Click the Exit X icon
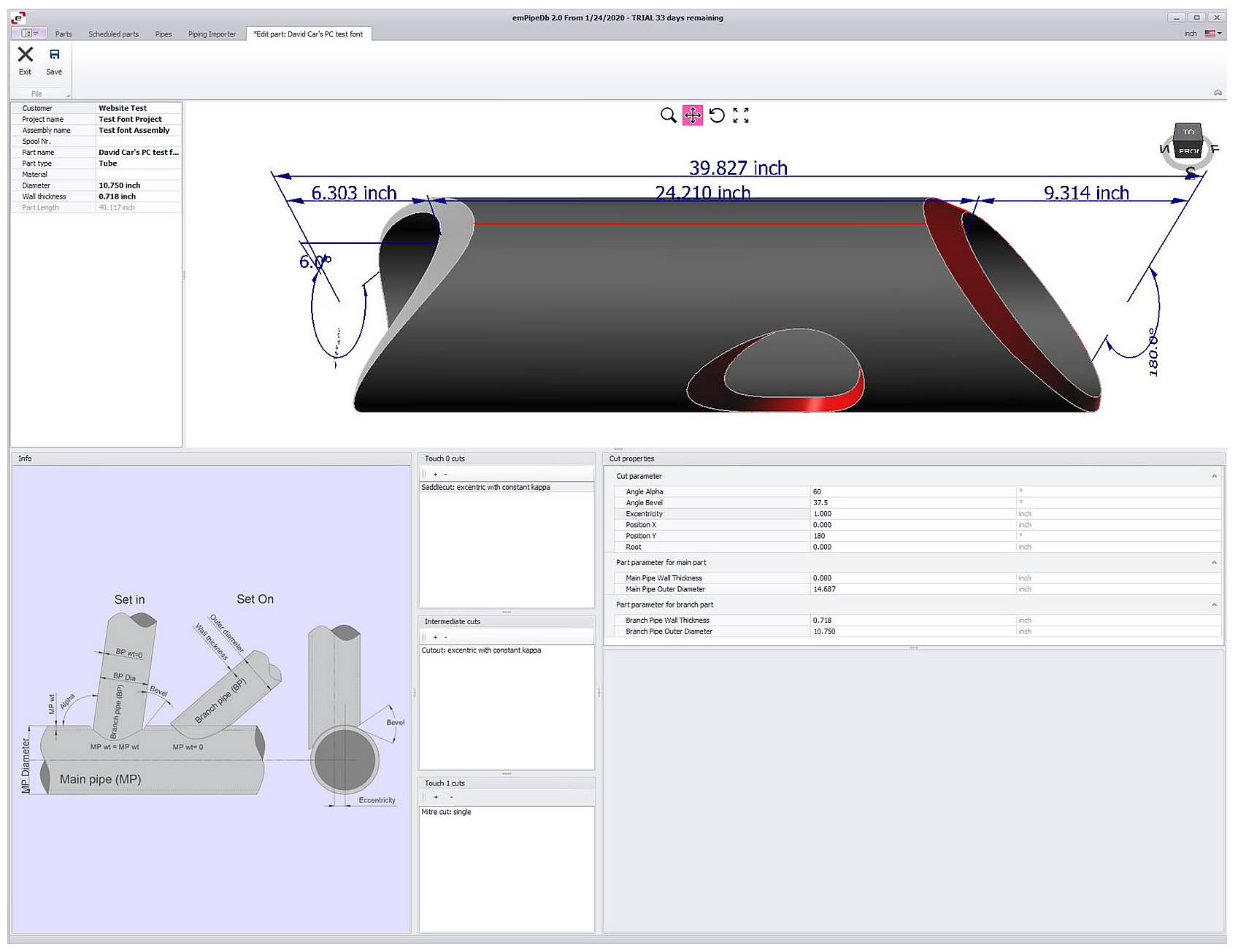 pos(26,55)
